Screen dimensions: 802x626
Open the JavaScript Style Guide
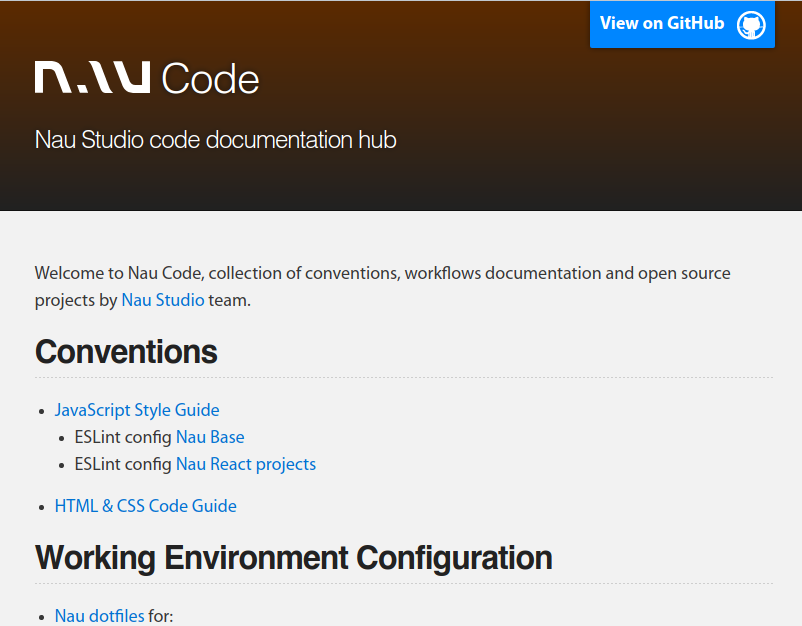[x=137, y=410]
